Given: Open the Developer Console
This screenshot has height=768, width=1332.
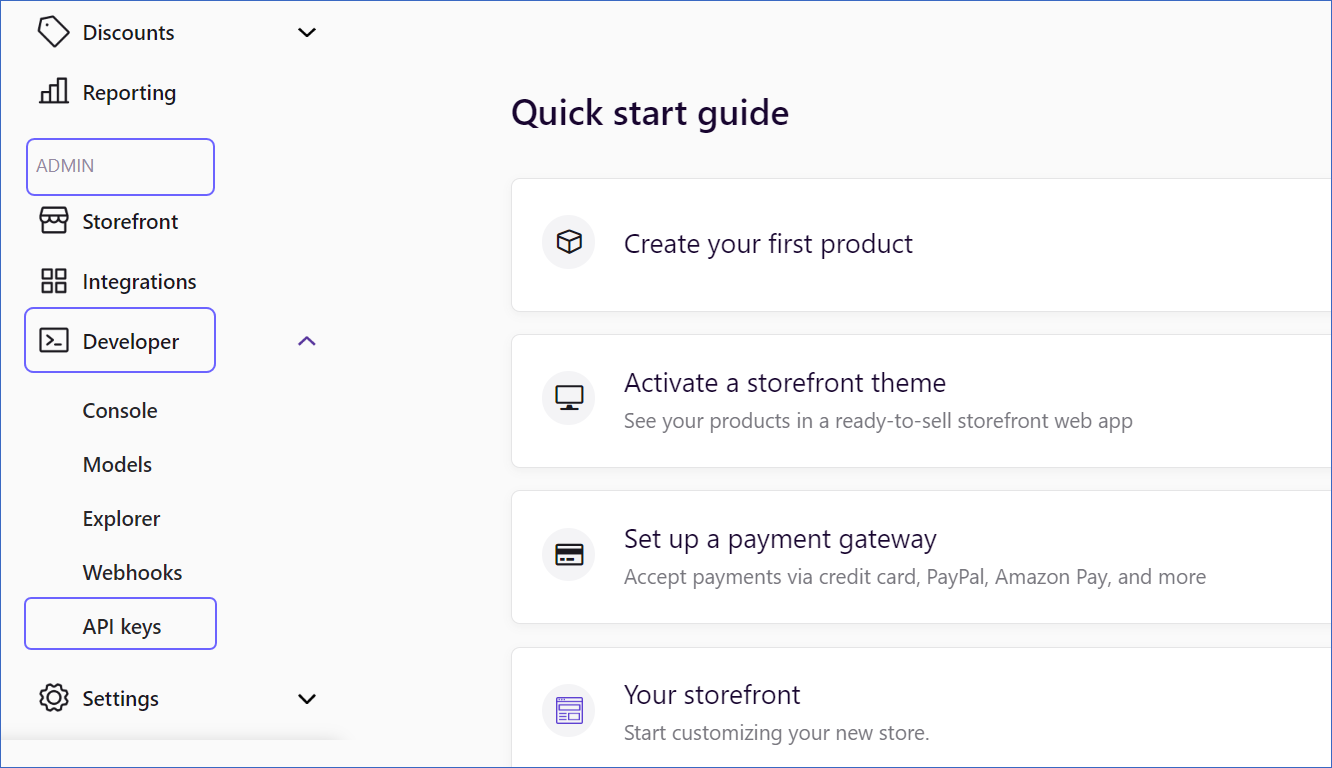Looking at the screenshot, I should coord(120,411).
